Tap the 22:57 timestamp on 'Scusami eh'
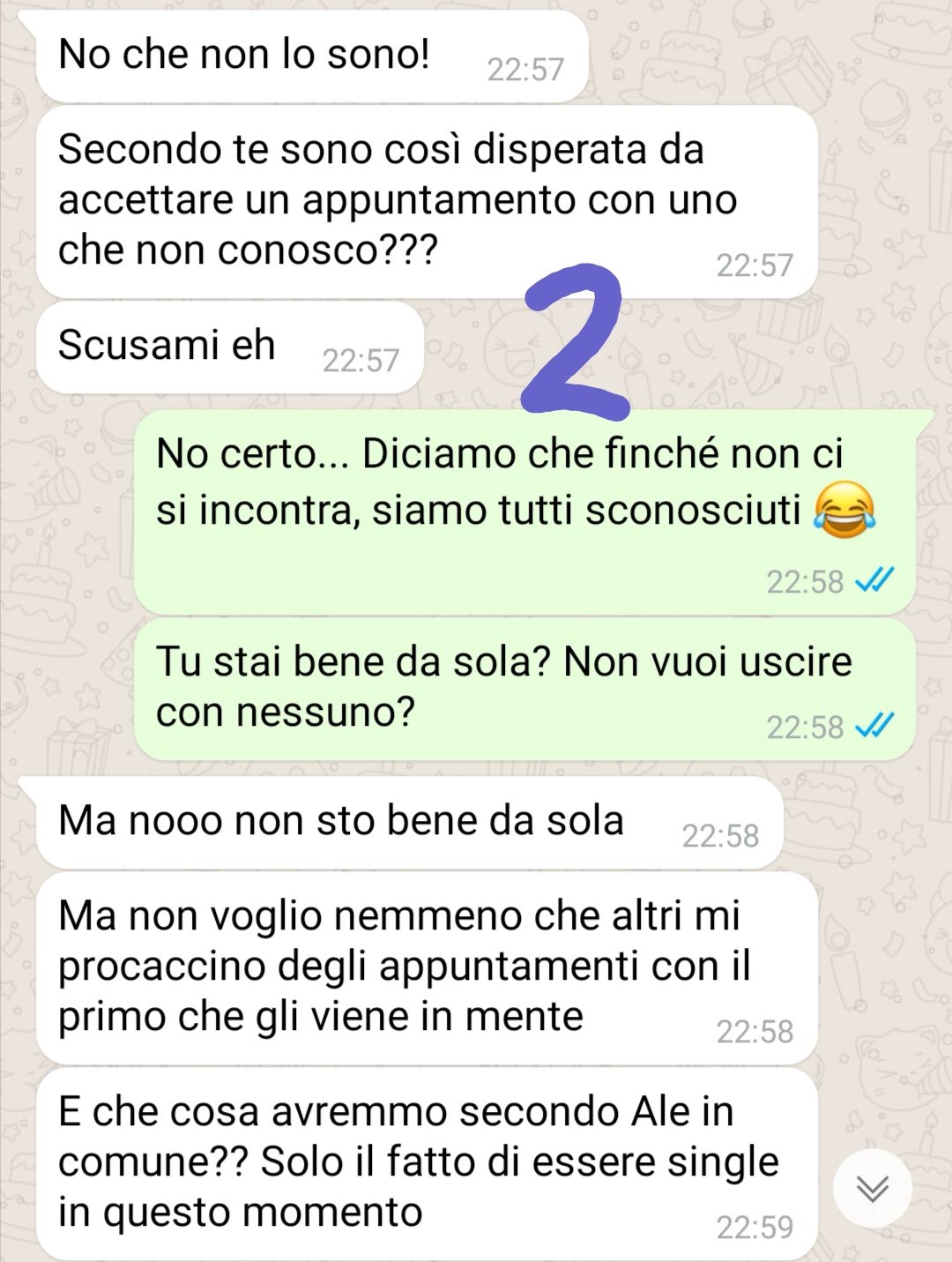 point(361,361)
